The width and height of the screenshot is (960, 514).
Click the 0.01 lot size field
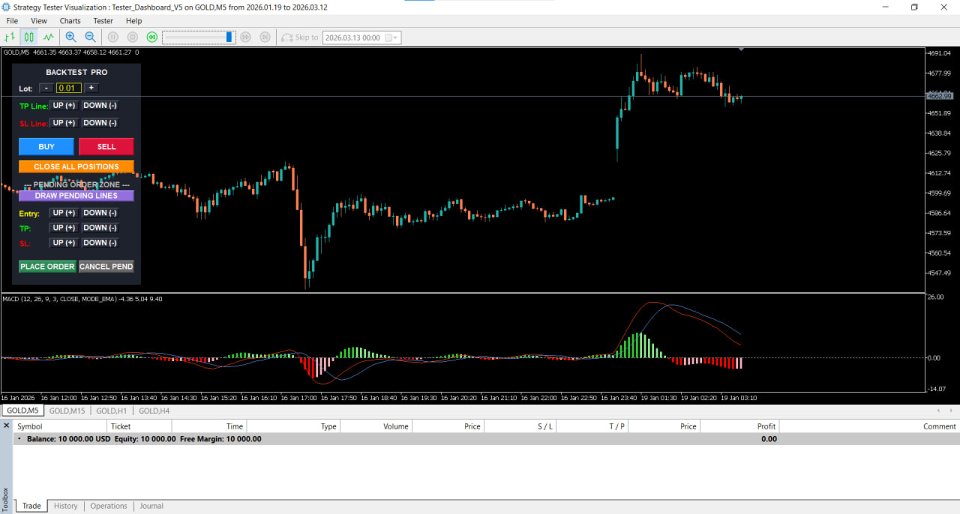[69, 88]
